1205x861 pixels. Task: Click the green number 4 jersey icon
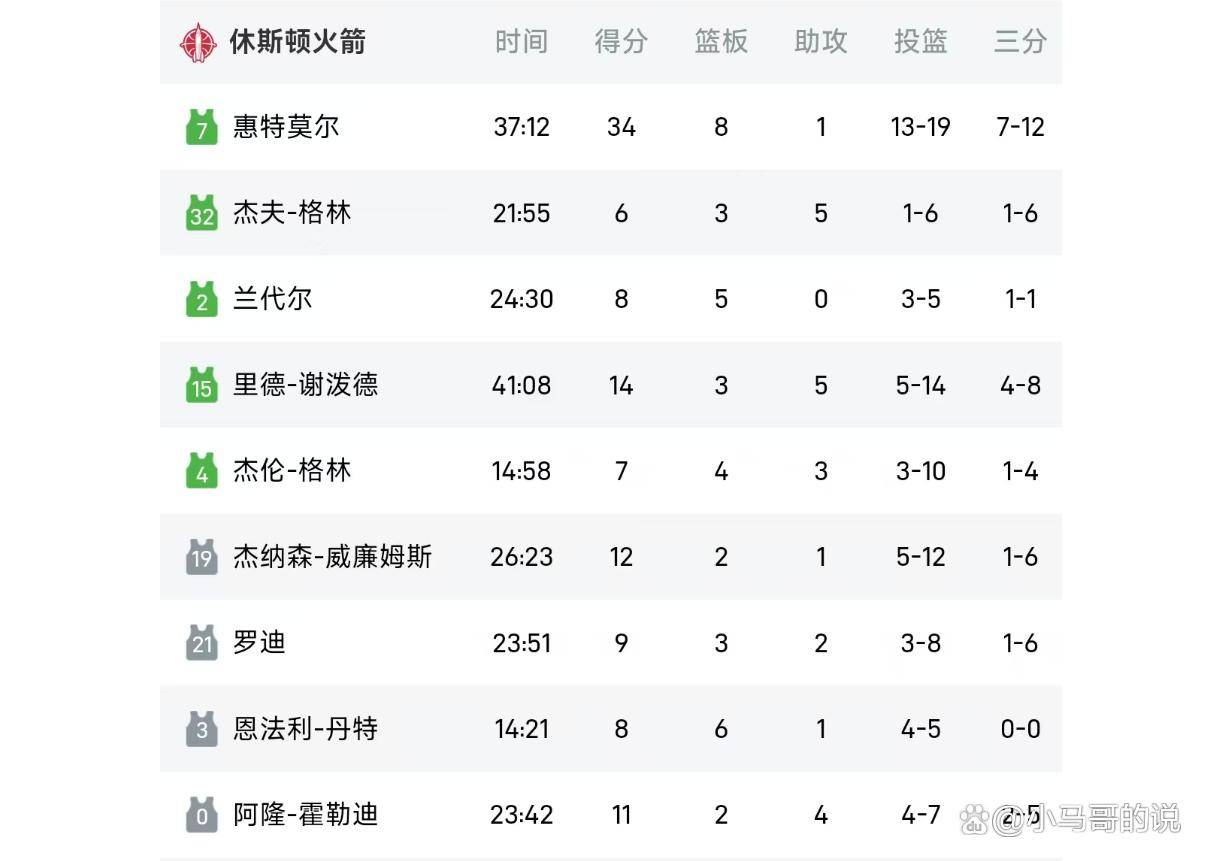tap(202, 471)
